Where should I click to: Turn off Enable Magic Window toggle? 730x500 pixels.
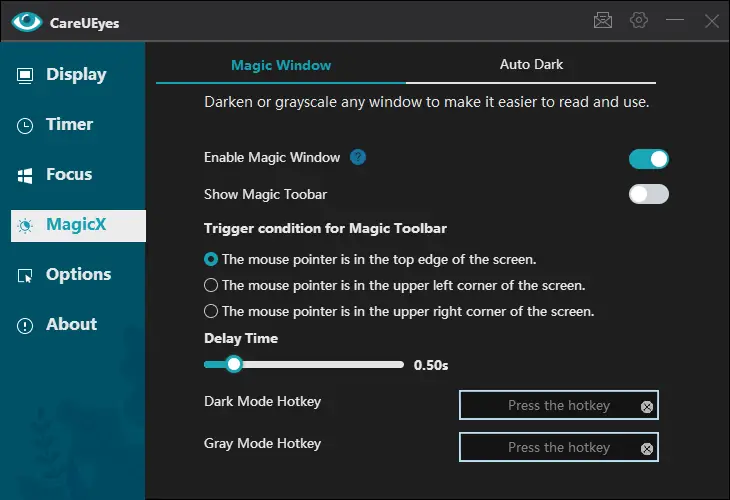pyautogui.click(x=649, y=159)
